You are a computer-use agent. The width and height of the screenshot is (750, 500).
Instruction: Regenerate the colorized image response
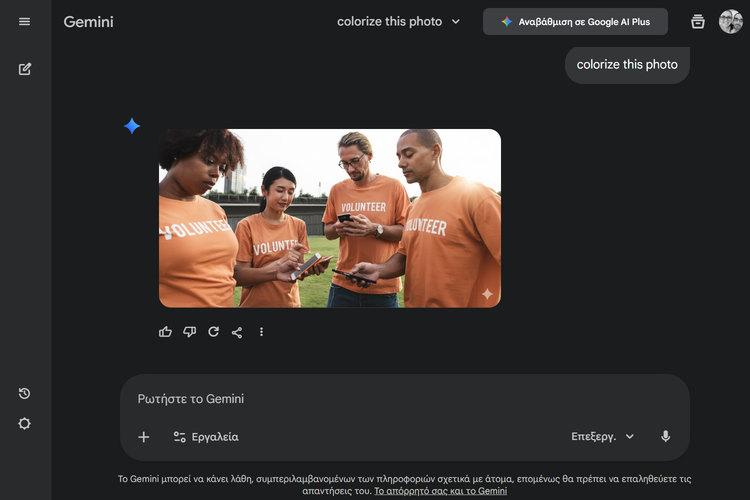(x=213, y=332)
